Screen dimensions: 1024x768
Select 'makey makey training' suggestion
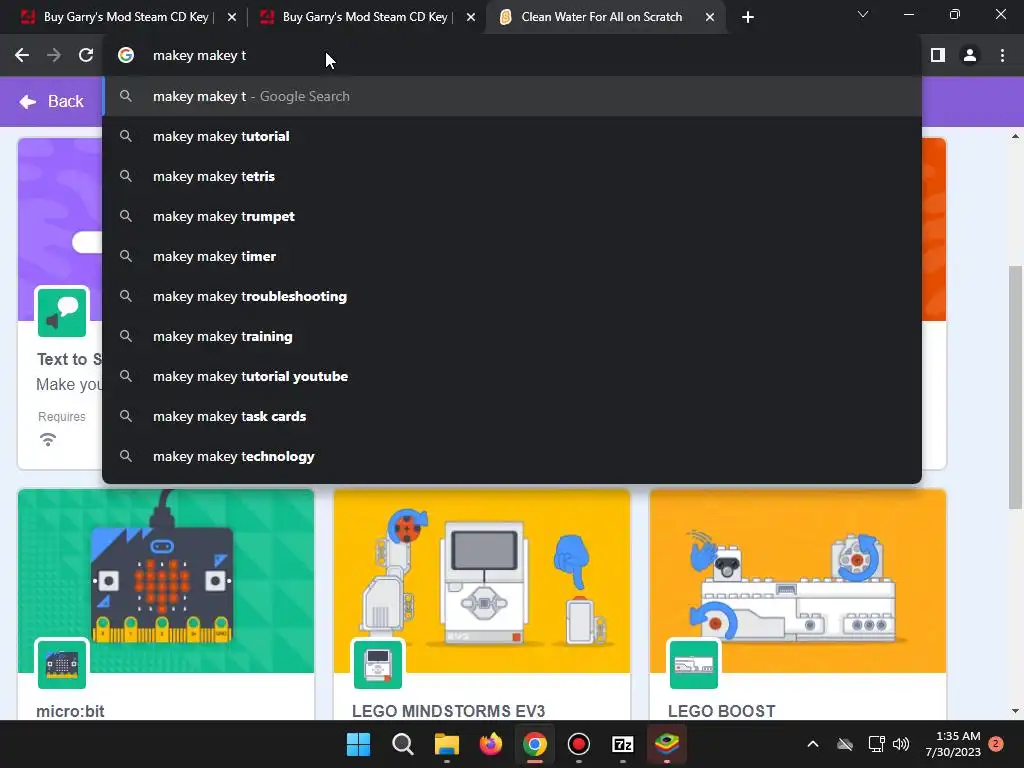512,336
